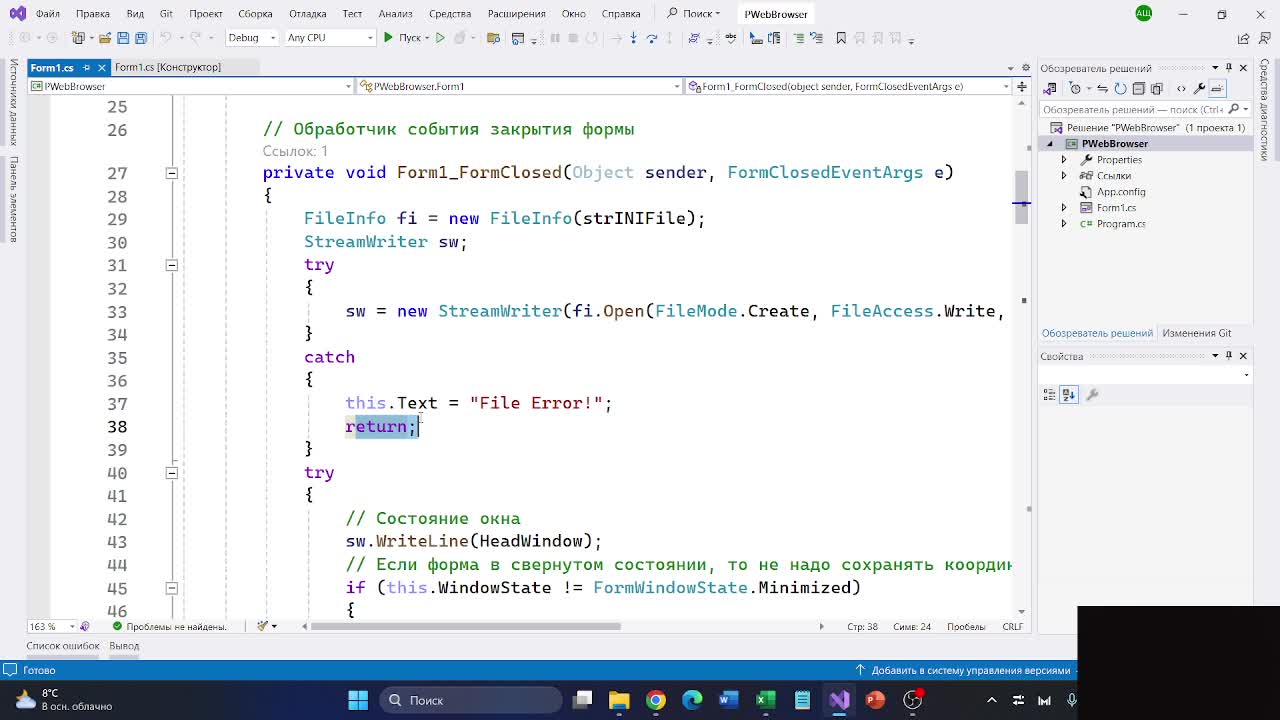
Task: Select App.config in Solution Explorer
Action: [x=1120, y=192]
